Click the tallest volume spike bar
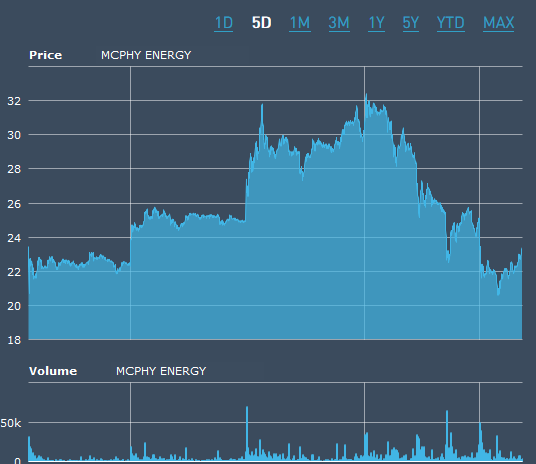536x464 pixels. pos(247,434)
